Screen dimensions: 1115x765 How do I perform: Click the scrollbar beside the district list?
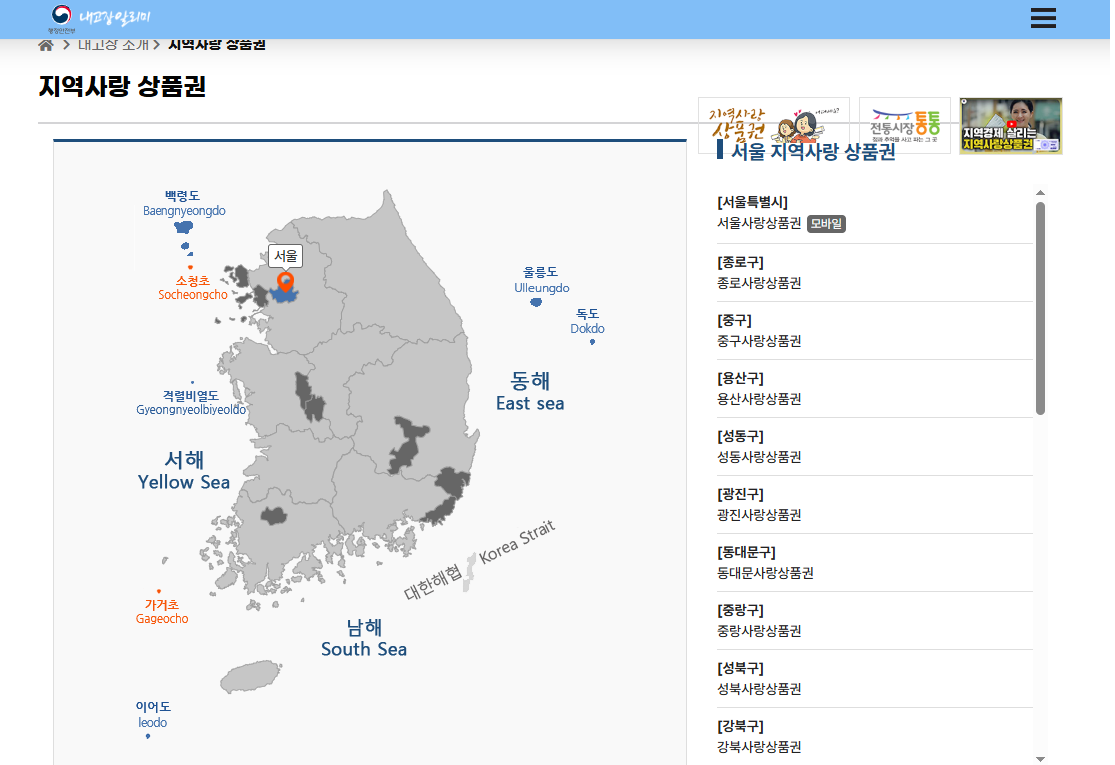click(1042, 300)
